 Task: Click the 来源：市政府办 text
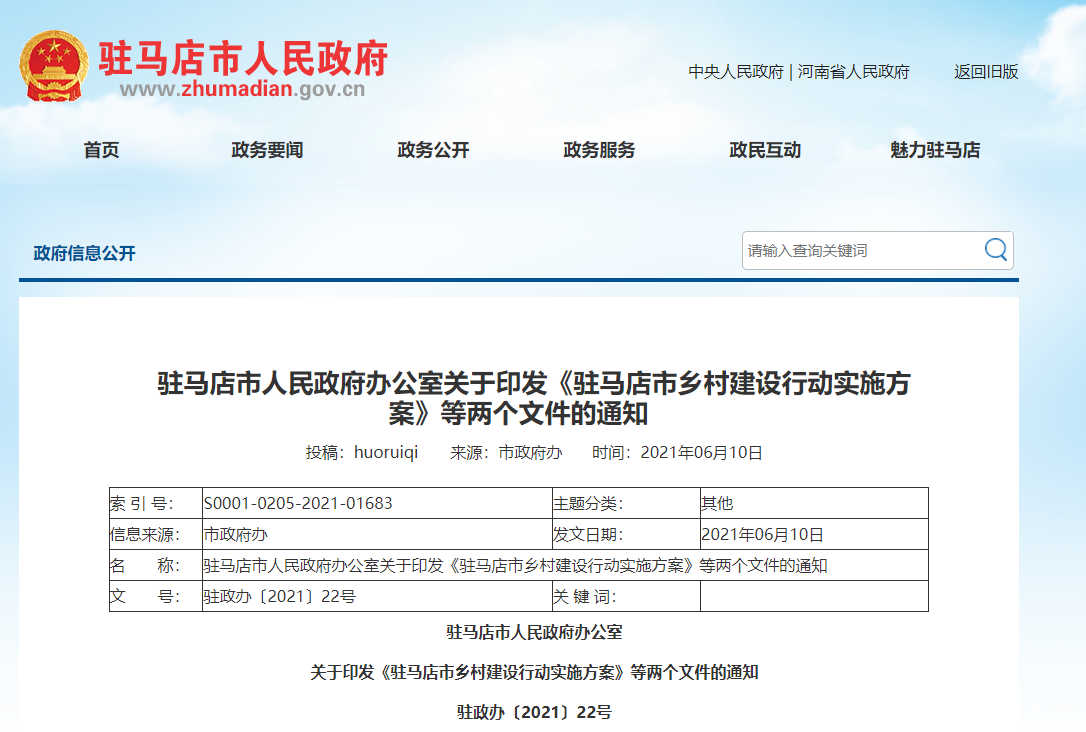coord(506,453)
